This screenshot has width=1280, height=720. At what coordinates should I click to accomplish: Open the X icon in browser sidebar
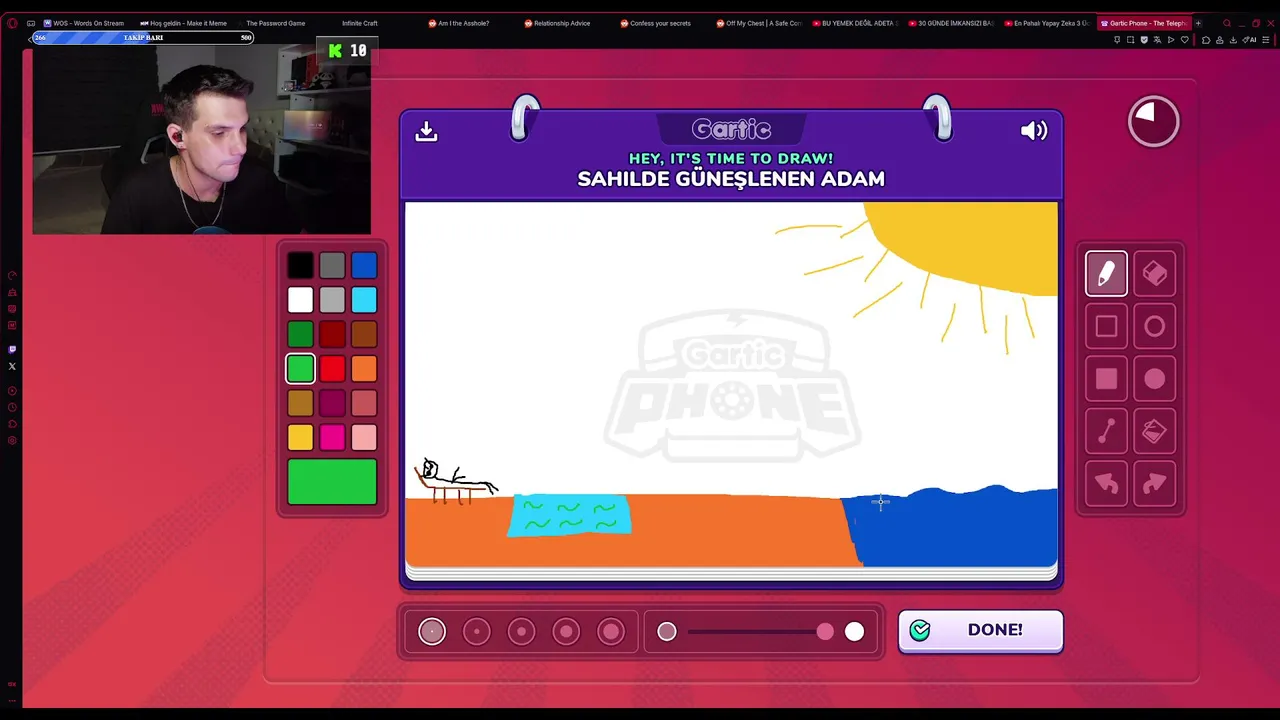click(x=12, y=366)
